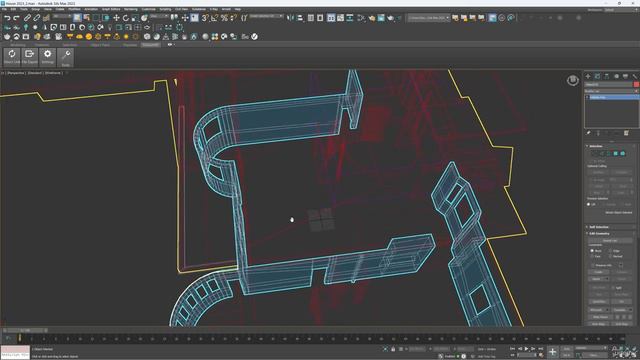Screen dimensions: 640x360
Task: Click the Redo arrow in main toolbar
Action: pos(16,18)
